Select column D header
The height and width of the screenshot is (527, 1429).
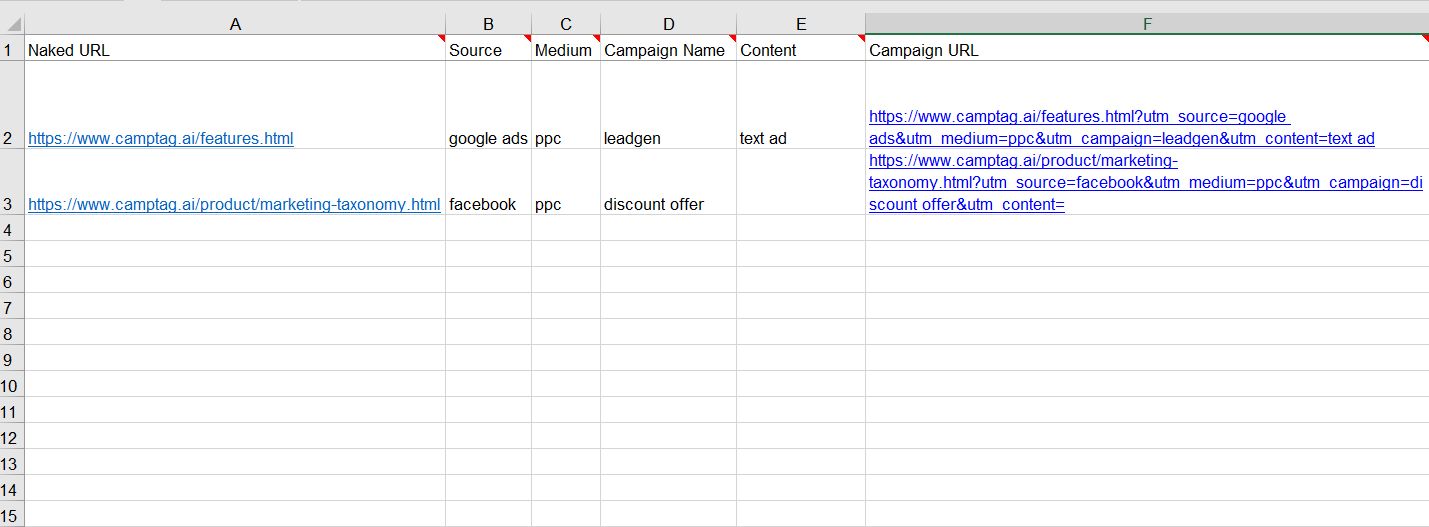coord(668,25)
